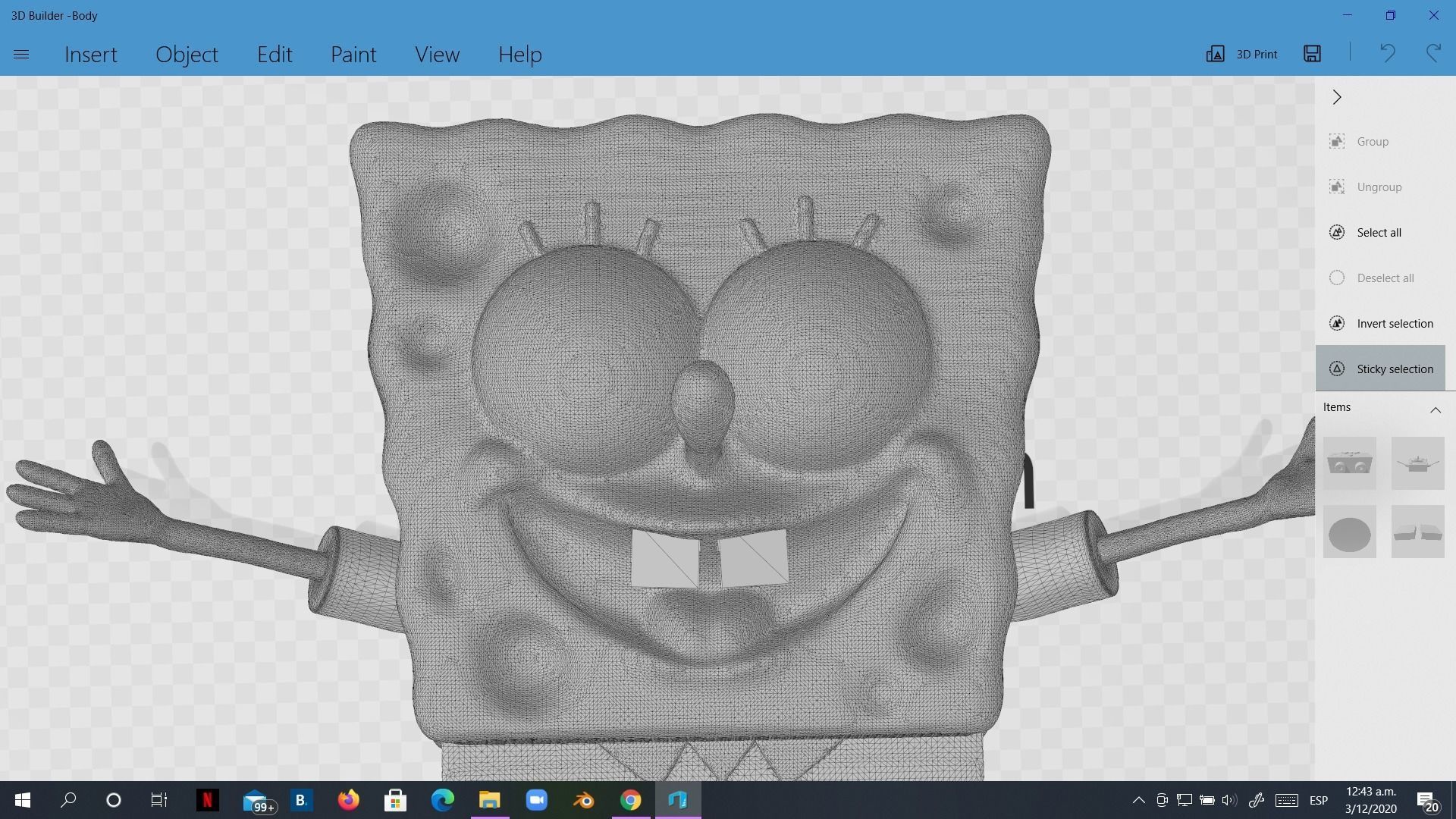Open the Paint menu

(x=353, y=55)
